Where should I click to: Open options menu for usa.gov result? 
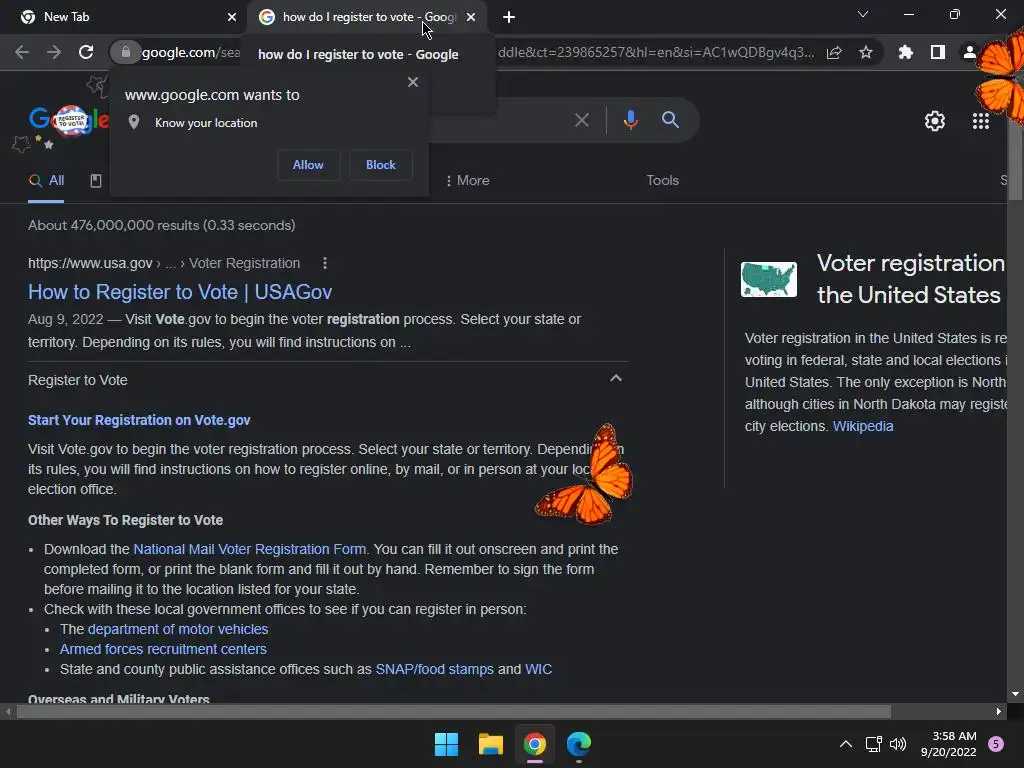pos(325,263)
